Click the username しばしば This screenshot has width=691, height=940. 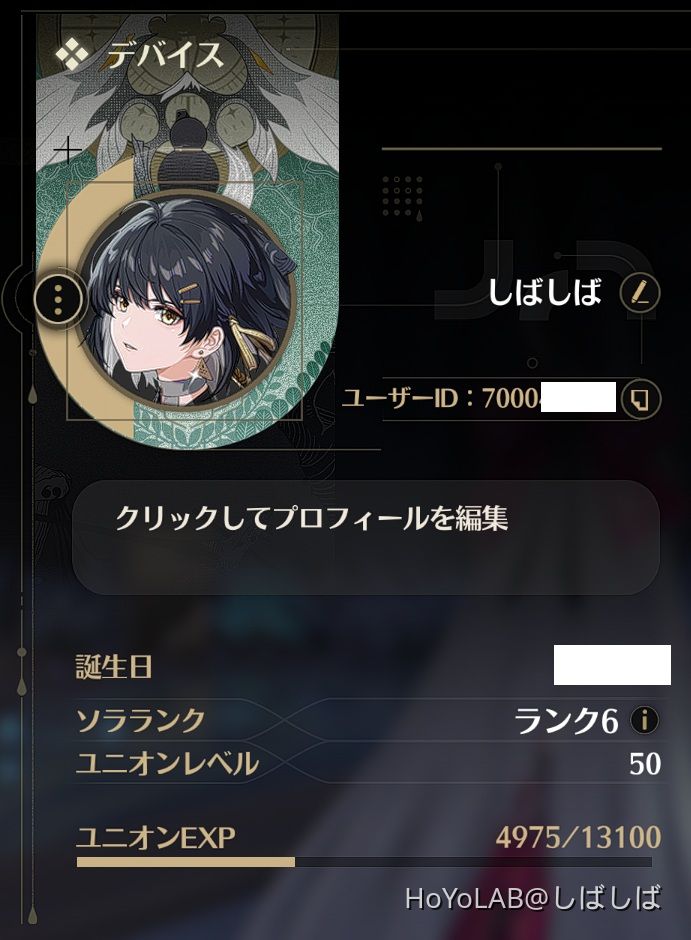coord(544,293)
